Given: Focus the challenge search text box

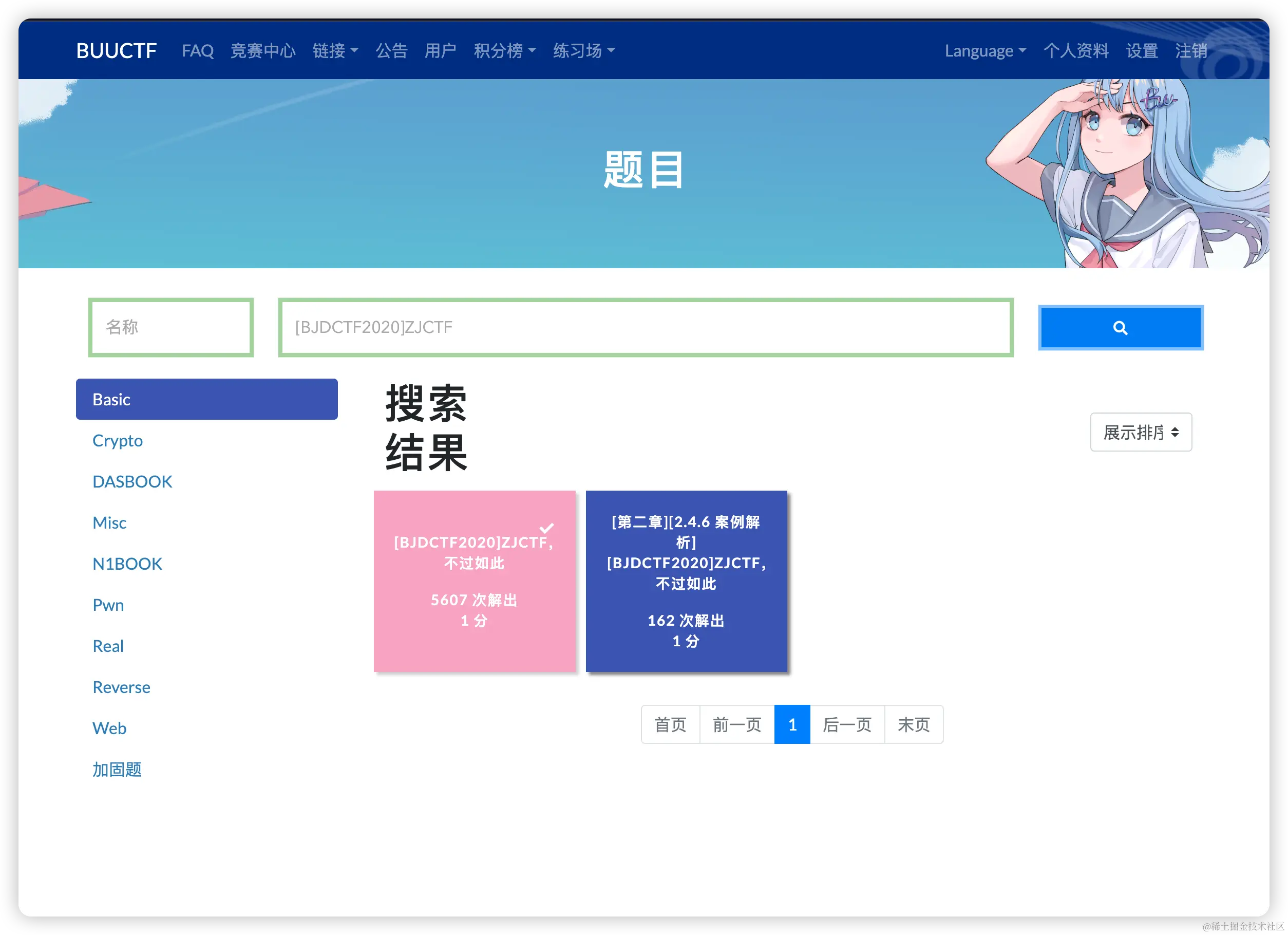Looking at the screenshot, I should (645, 328).
